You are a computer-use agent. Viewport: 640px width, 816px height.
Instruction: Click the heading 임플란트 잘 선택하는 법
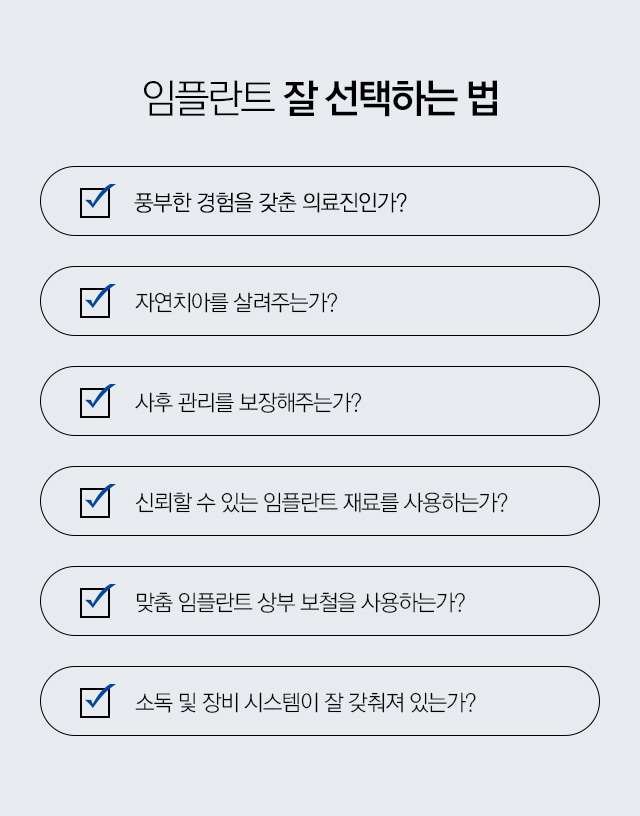click(321, 98)
